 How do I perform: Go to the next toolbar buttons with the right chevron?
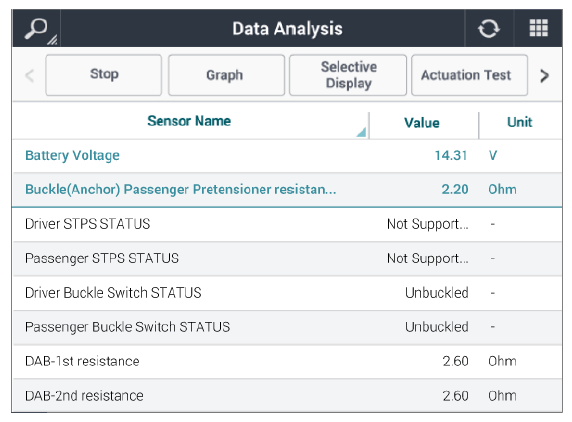tap(545, 76)
